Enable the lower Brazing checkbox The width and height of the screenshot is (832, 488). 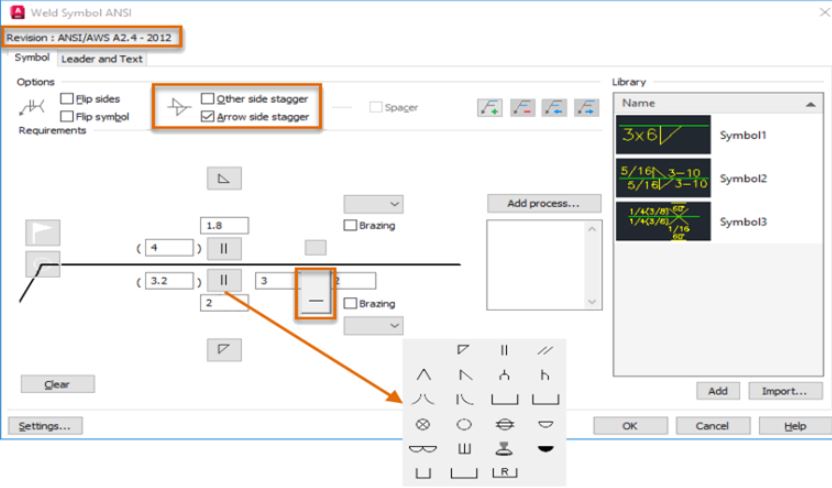pyautogui.click(x=350, y=303)
